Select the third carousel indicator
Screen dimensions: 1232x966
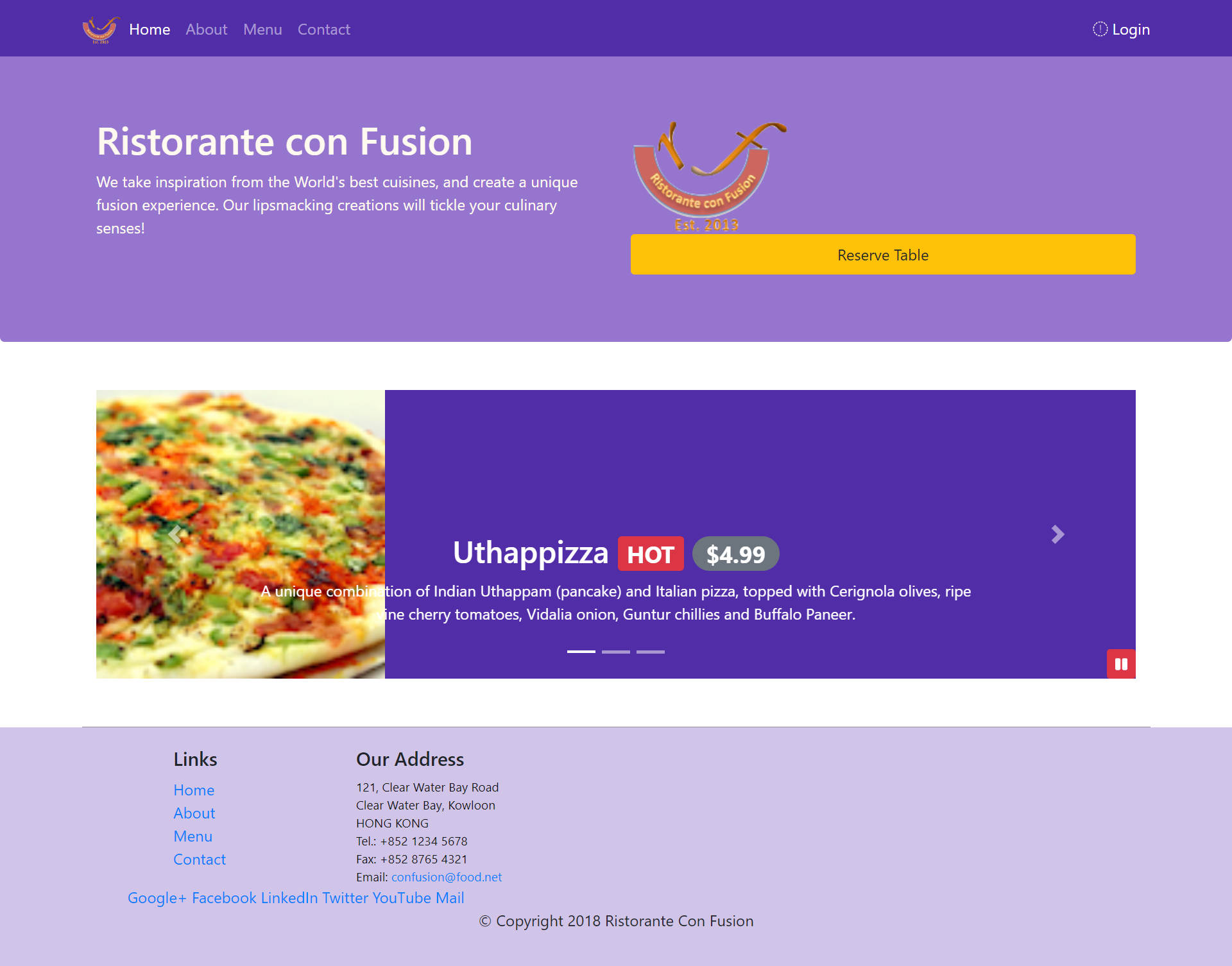pos(650,651)
